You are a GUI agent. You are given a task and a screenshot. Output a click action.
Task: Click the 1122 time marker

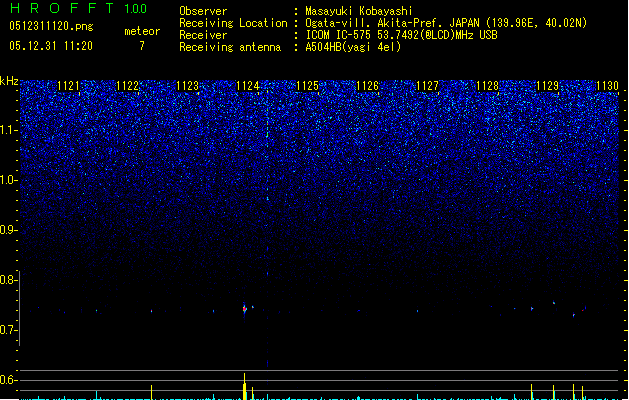click(128, 86)
